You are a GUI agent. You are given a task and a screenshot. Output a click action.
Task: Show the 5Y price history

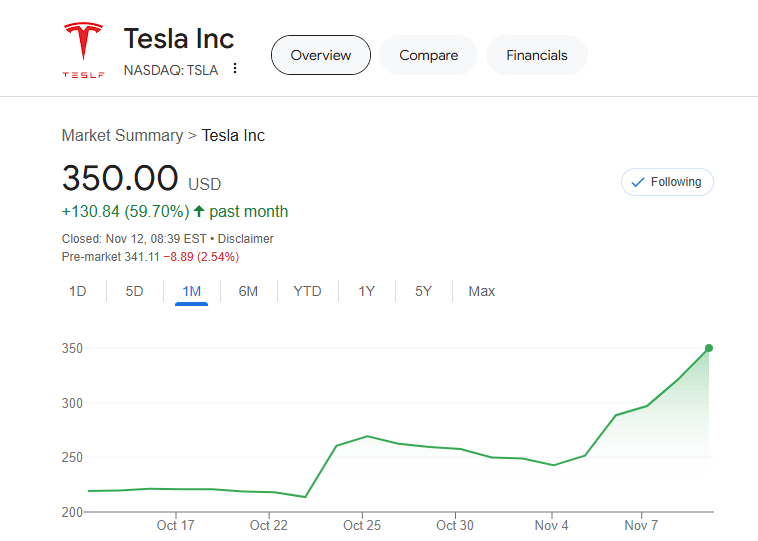[x=423, y=291]
